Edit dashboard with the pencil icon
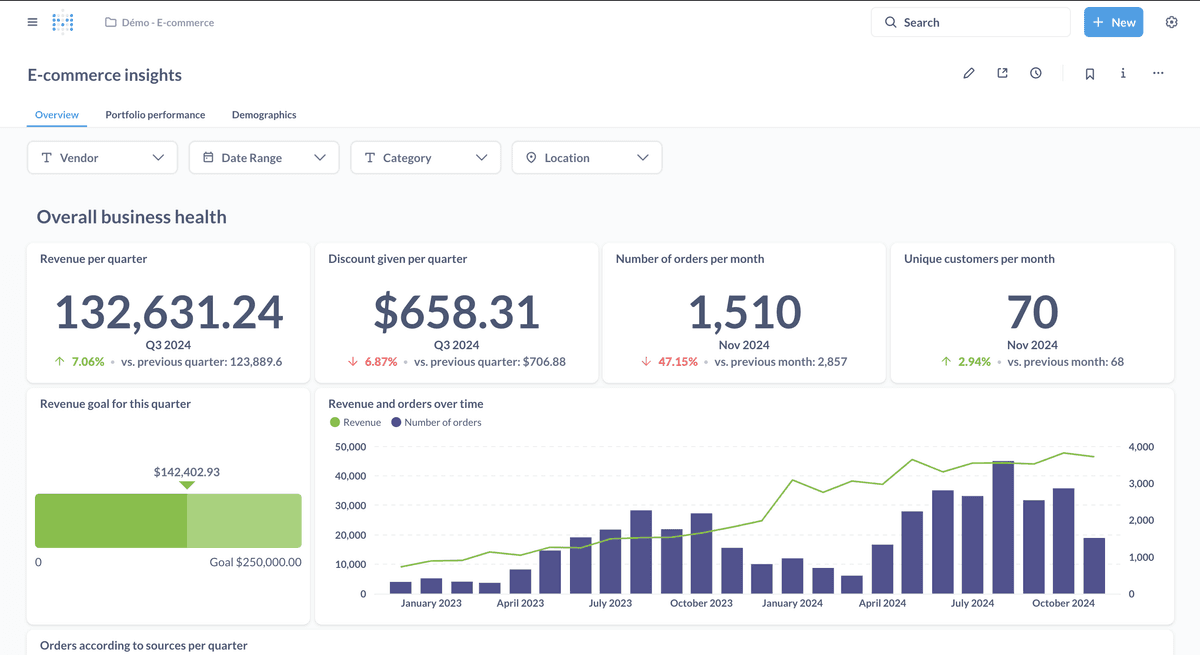This screenshot has width=1200, height=655. coord(969,73)
